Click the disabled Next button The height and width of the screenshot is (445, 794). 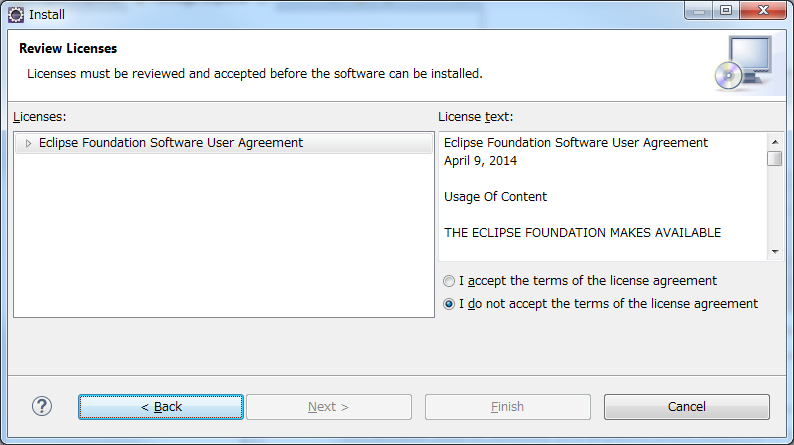(329, 407)
